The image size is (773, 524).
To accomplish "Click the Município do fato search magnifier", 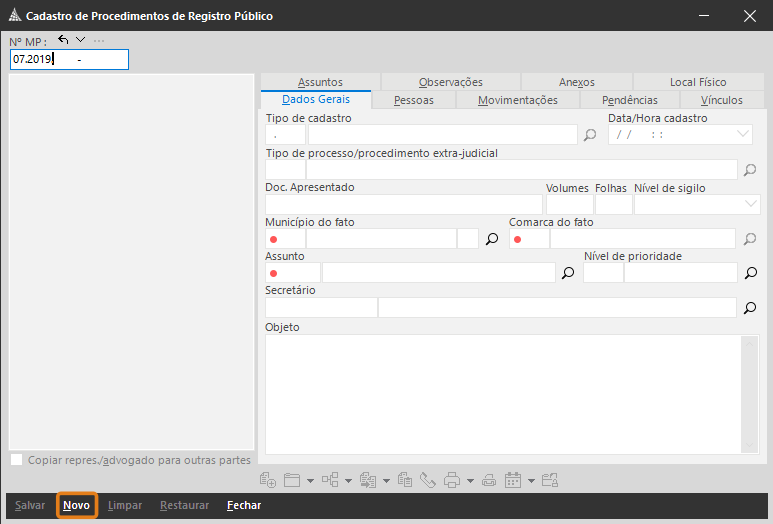I will (x=492, y=239).
